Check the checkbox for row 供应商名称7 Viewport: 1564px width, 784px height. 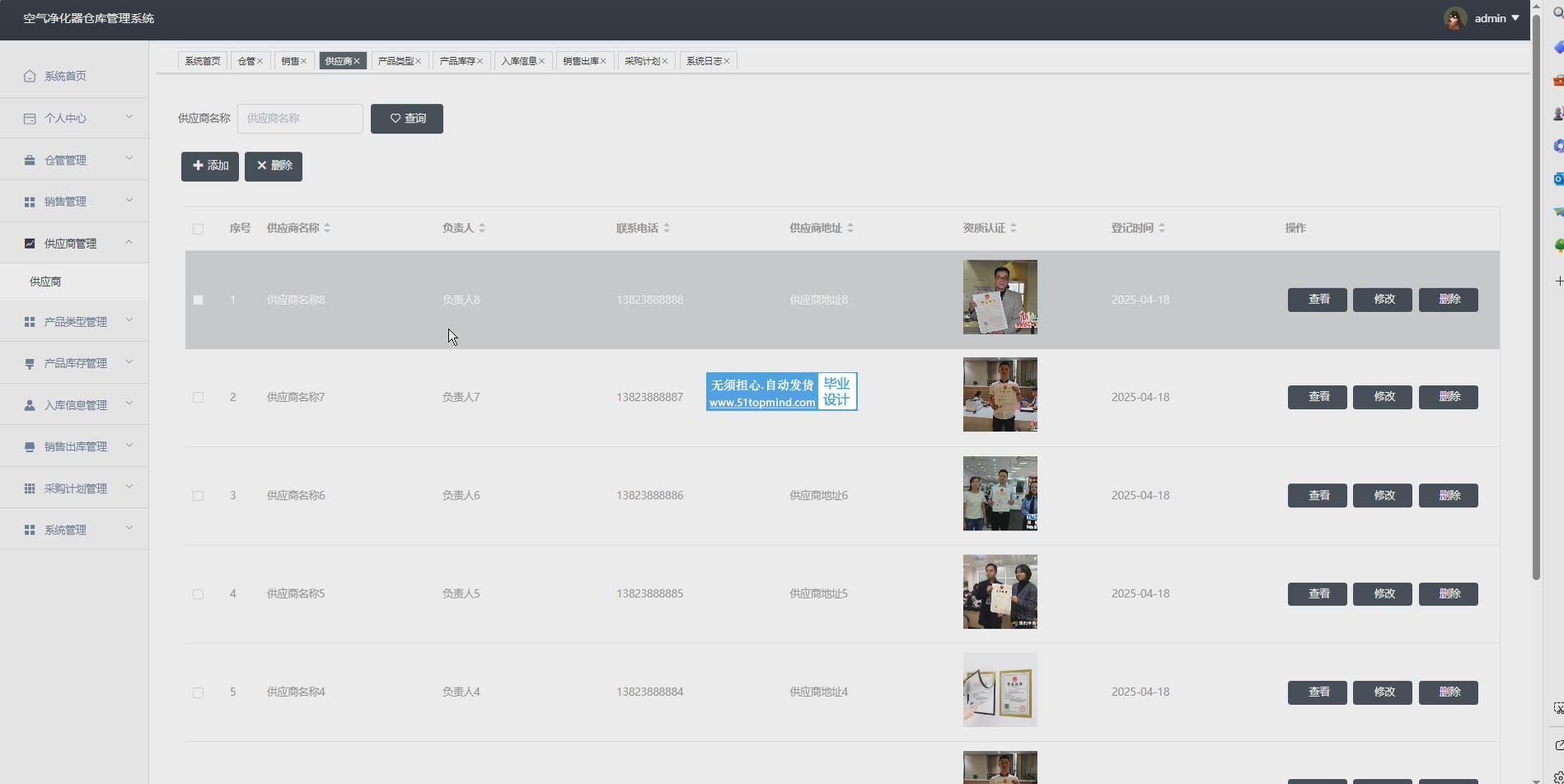pyautogui.click(x=198, y=398)
